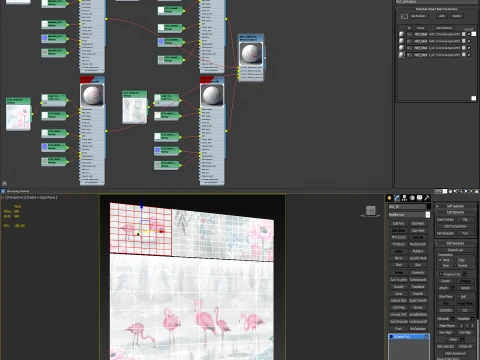Click first sub-material color swatch
Viewport: 480px width, 360px height.
[x=463, y=34]
